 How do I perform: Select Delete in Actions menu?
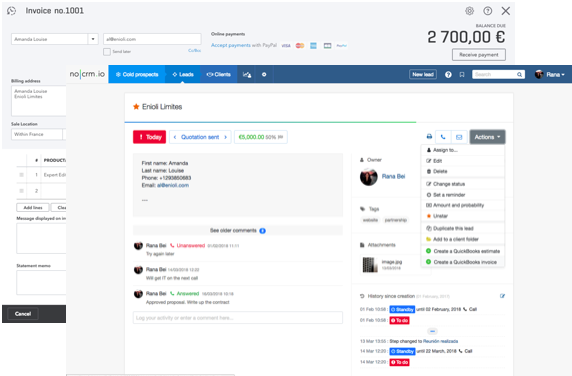click(x=463, y=171)
